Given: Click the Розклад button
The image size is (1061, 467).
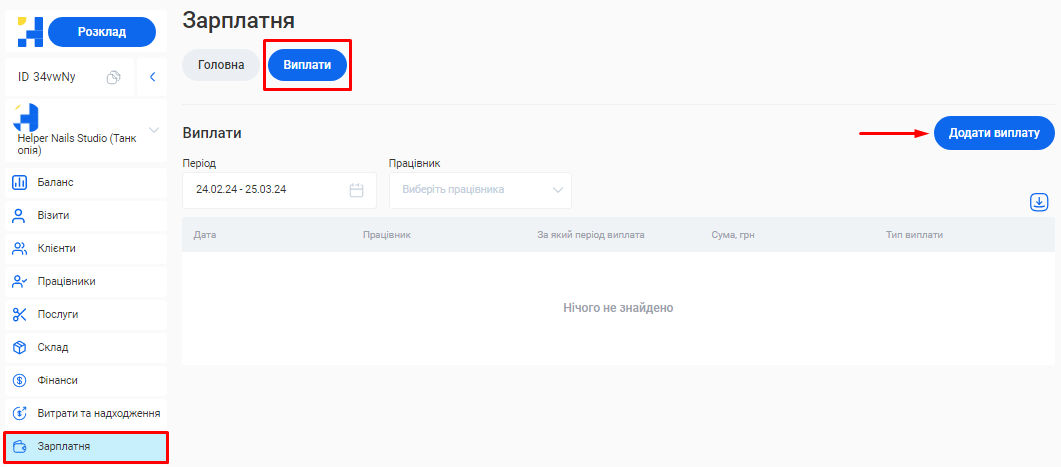Looking at the screenshot, I should click(x=102, y=32).
